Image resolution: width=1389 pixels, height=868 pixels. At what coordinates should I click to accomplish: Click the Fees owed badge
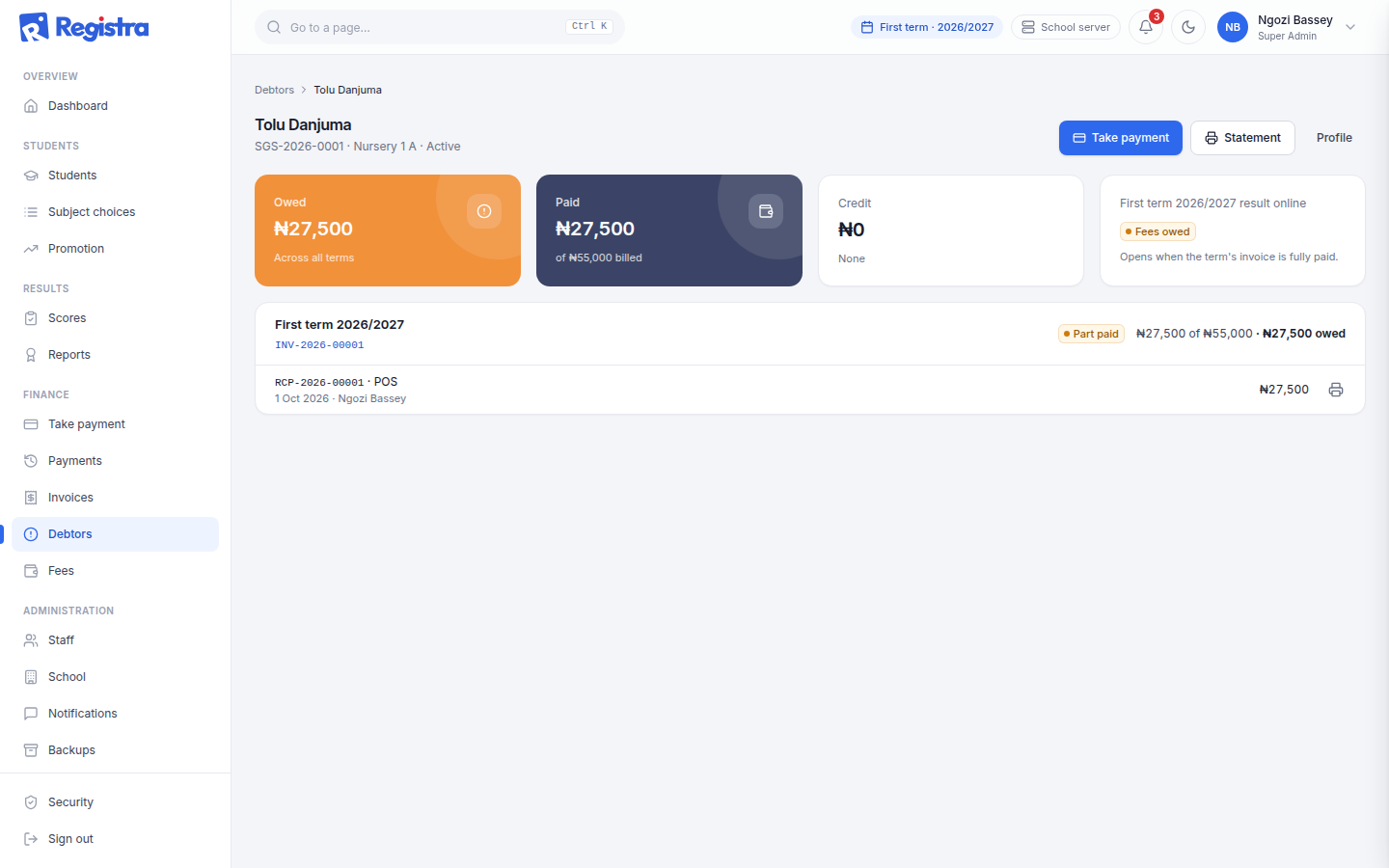point(1157,231)
